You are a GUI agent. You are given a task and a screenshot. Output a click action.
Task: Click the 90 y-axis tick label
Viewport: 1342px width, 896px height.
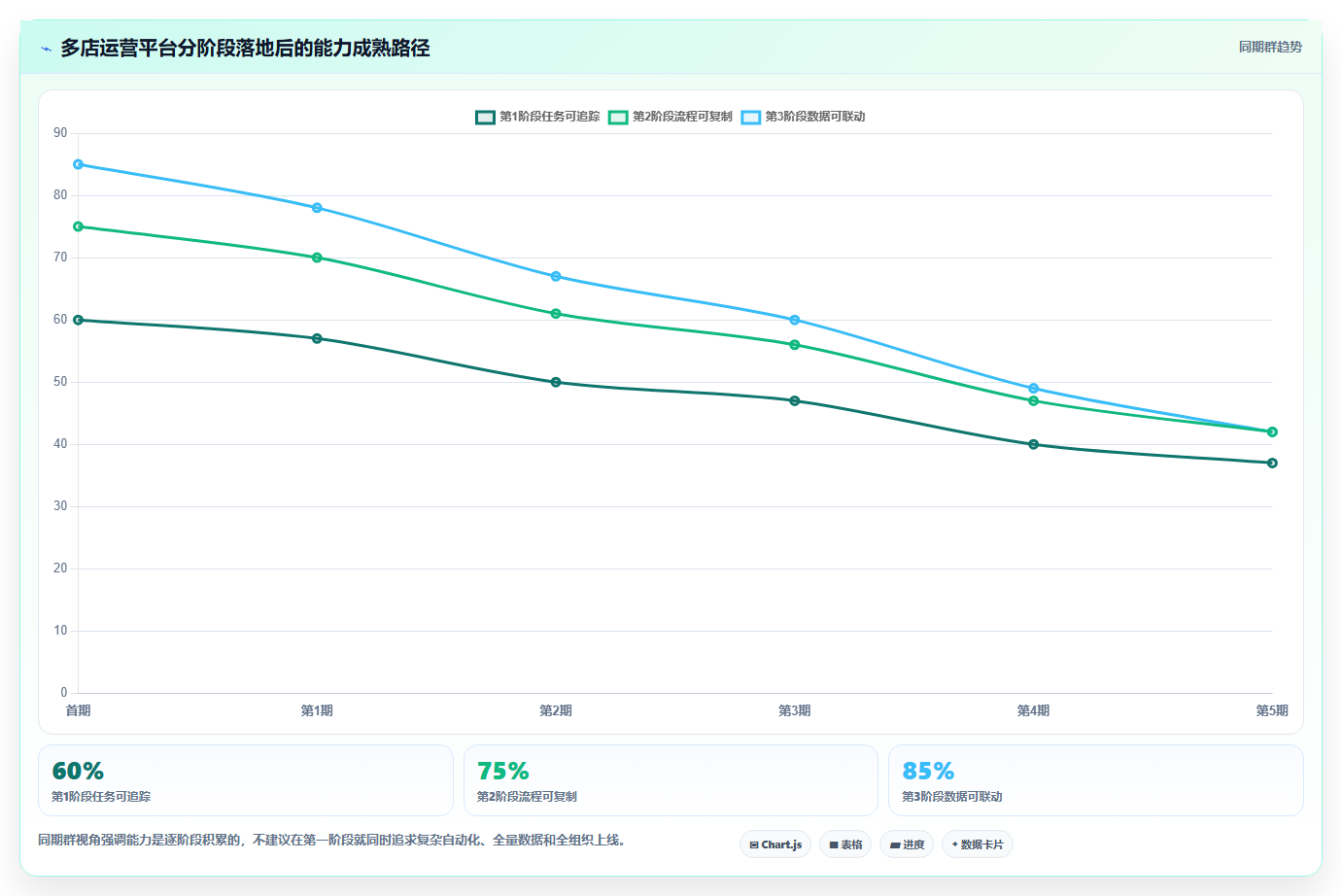[x=60, y=133]
